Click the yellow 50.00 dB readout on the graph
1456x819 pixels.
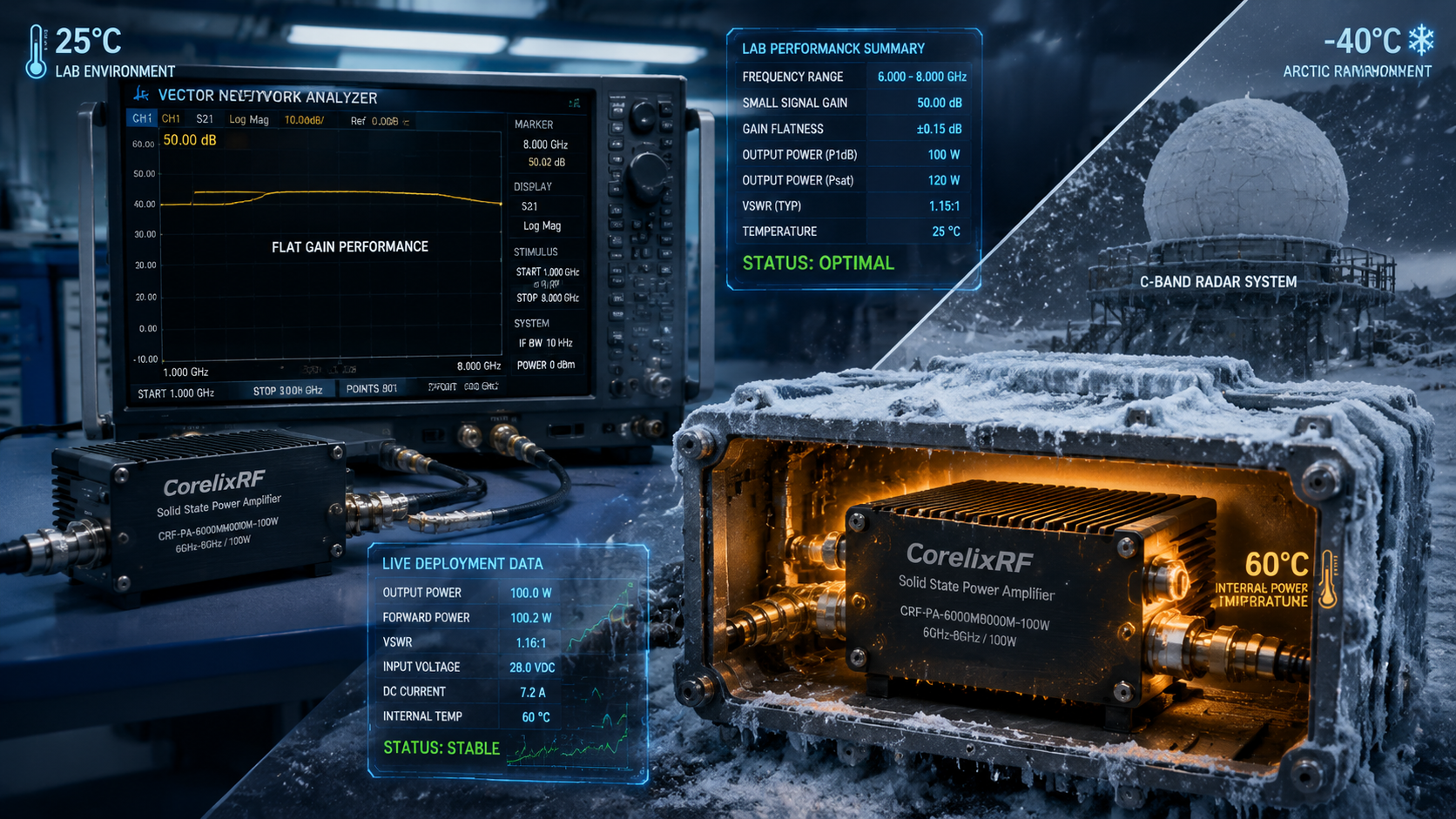click(190, 140)
